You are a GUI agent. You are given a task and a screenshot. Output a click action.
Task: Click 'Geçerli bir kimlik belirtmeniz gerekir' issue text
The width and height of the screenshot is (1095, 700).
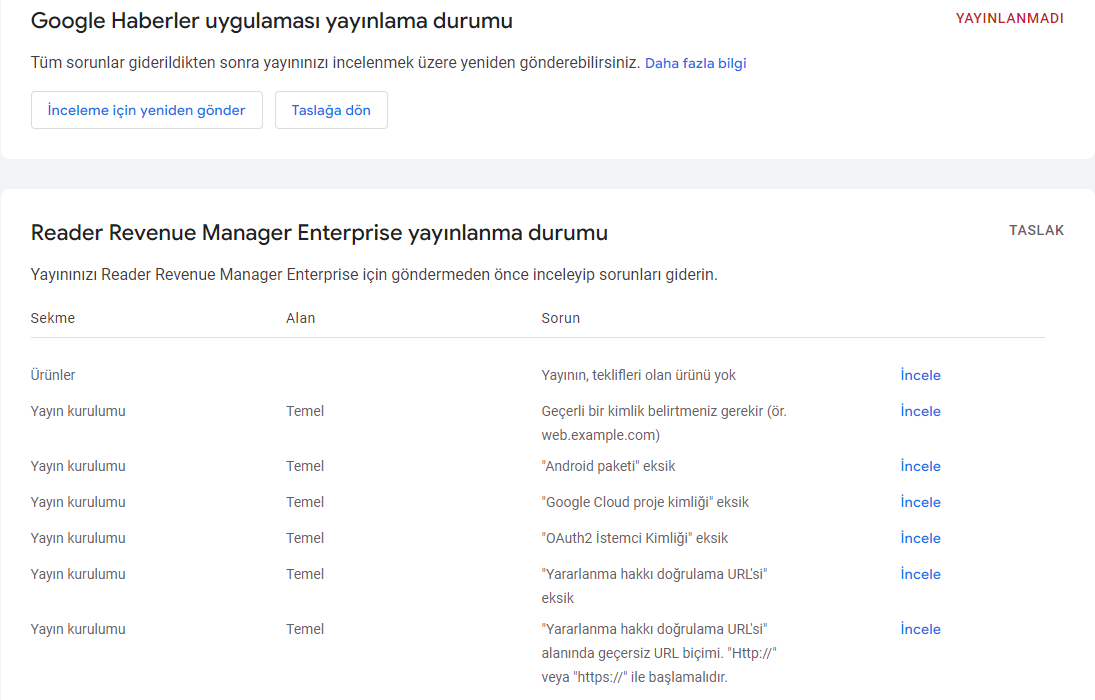pyautogui.click(x=664, y=423)
